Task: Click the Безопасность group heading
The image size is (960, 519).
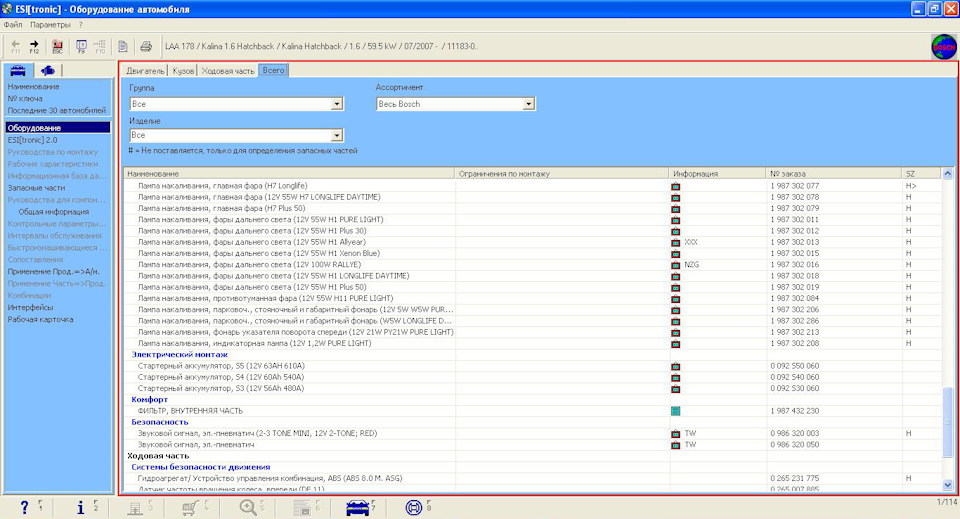Action: (x=160, y=422)
